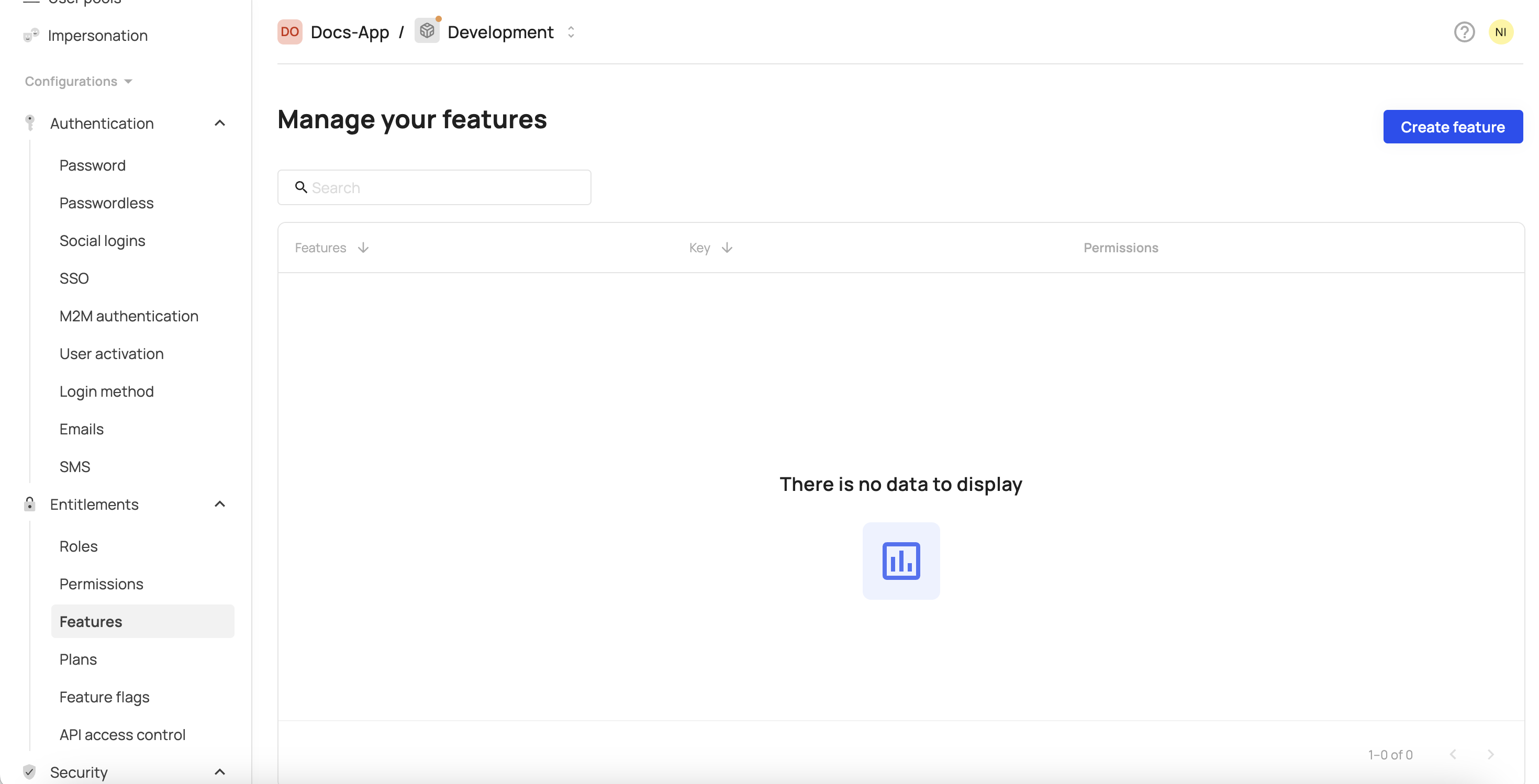
Task: Click the DO Docs-App badge icon
Action: pyautogui.click(x=290, y=32)
